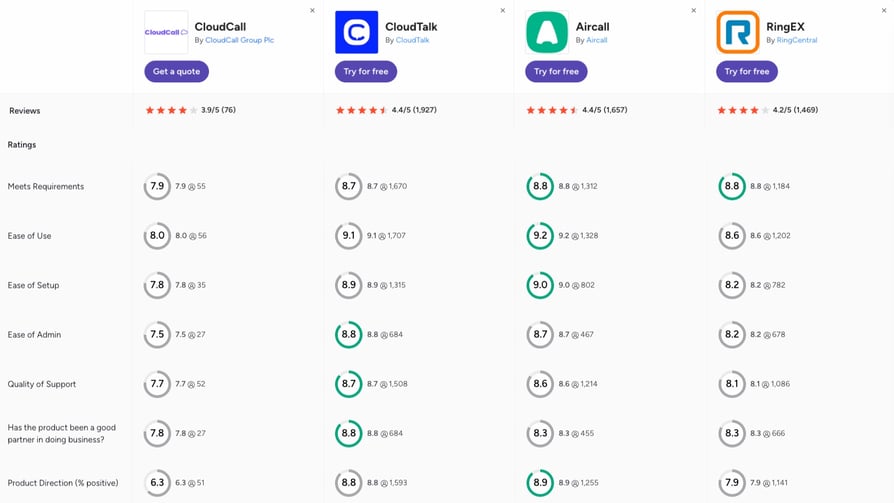
Task: Open the CloudTalk vendor link
Action: (x=412, y=40)
